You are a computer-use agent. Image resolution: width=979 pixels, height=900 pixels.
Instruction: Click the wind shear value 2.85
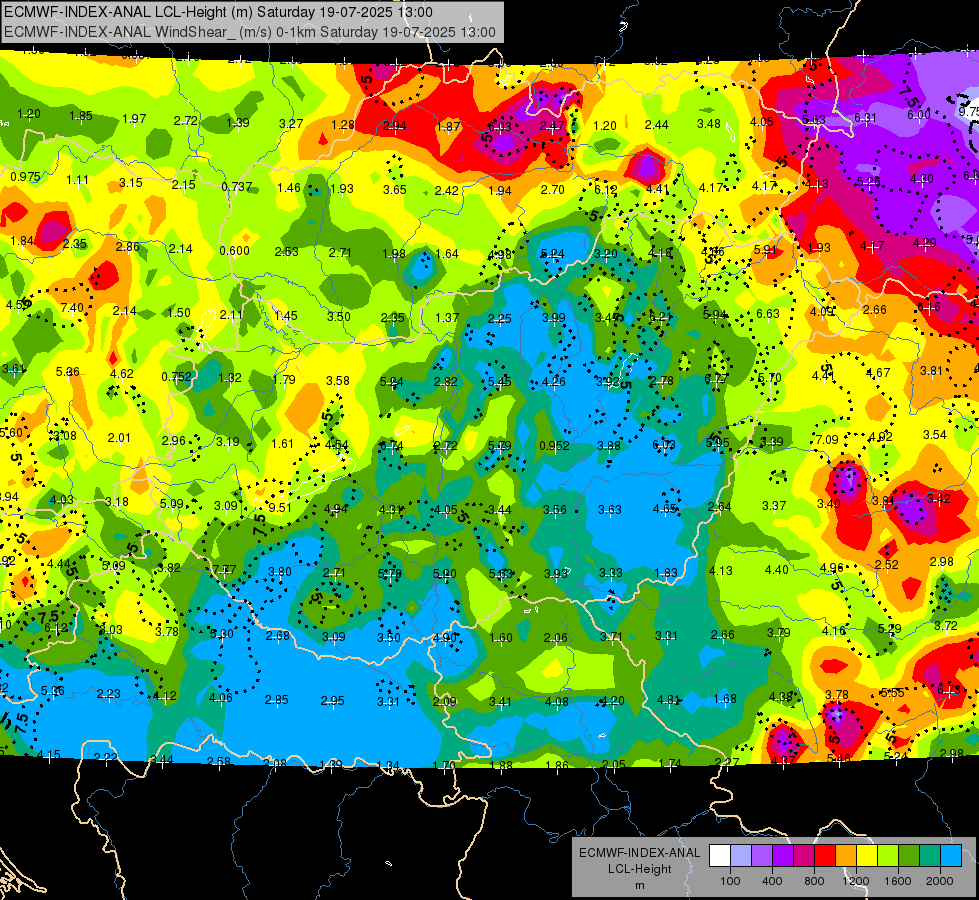coord(277,700)
